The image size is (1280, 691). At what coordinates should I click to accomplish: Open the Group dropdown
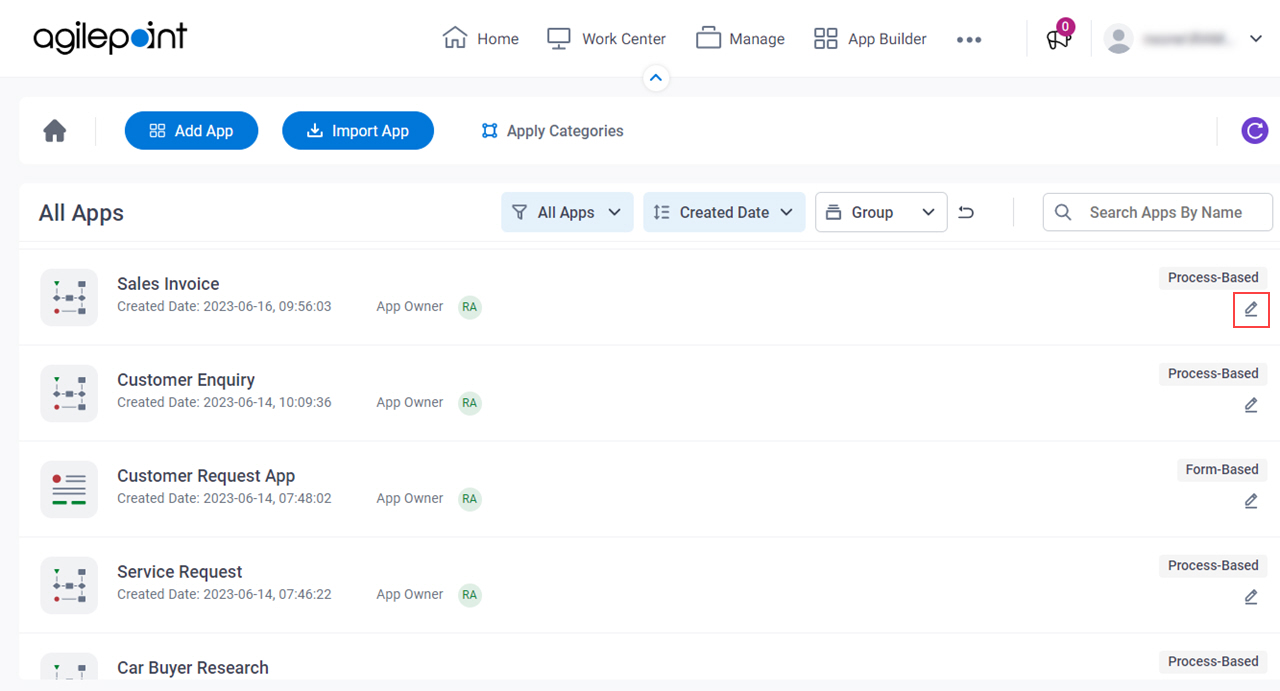coord(881,212)
